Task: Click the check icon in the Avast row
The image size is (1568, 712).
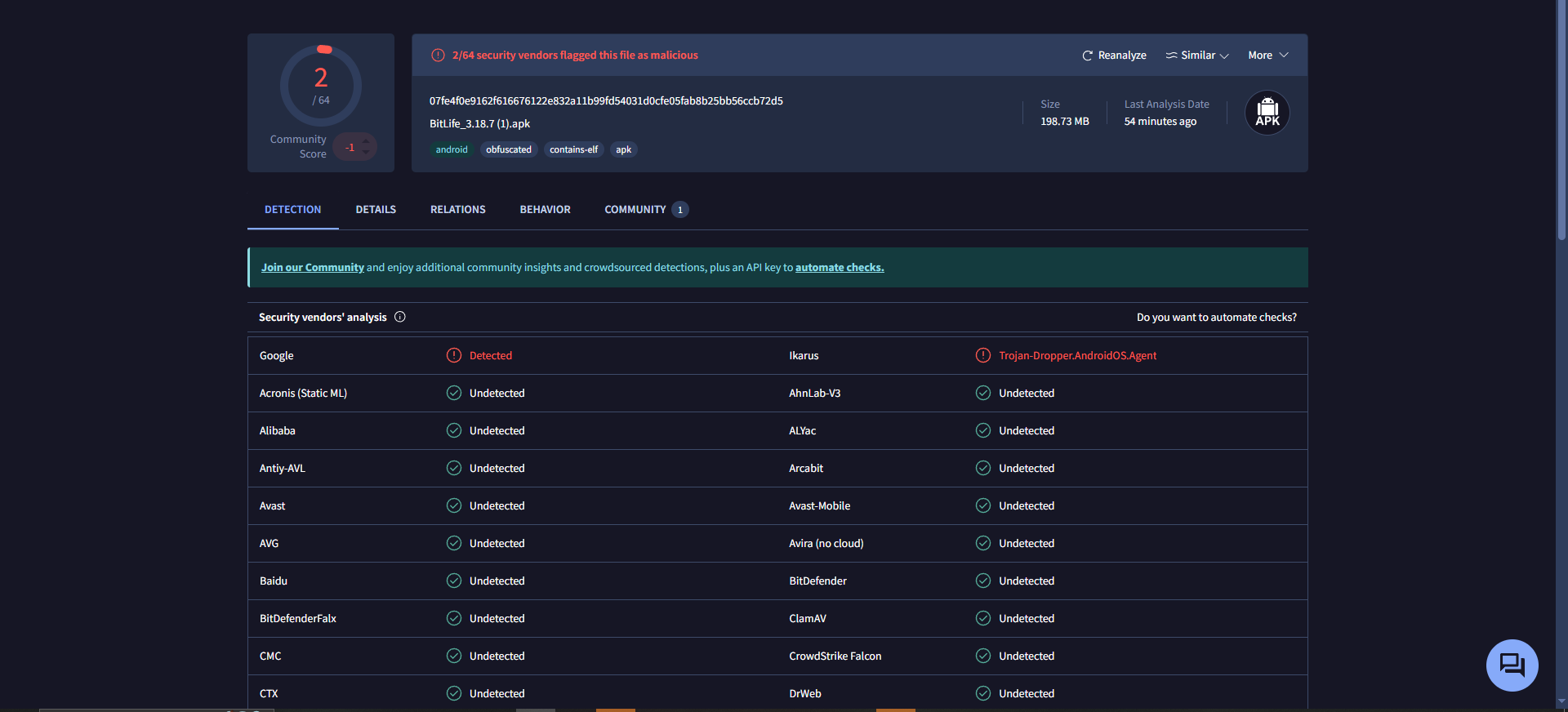Action: [454, 505]
